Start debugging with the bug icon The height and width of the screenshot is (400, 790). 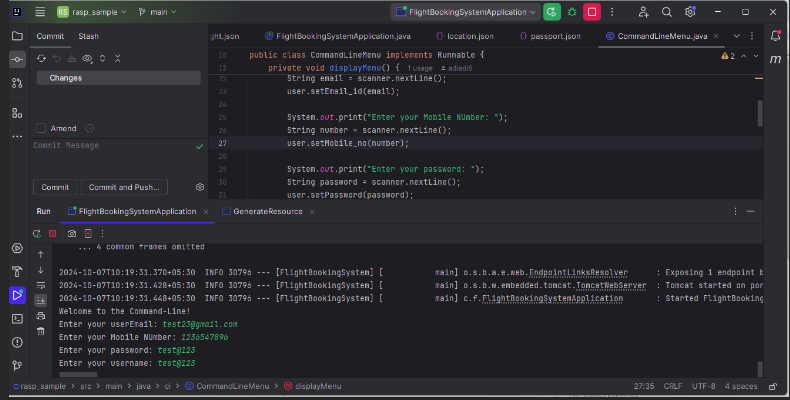coord(572,12)
